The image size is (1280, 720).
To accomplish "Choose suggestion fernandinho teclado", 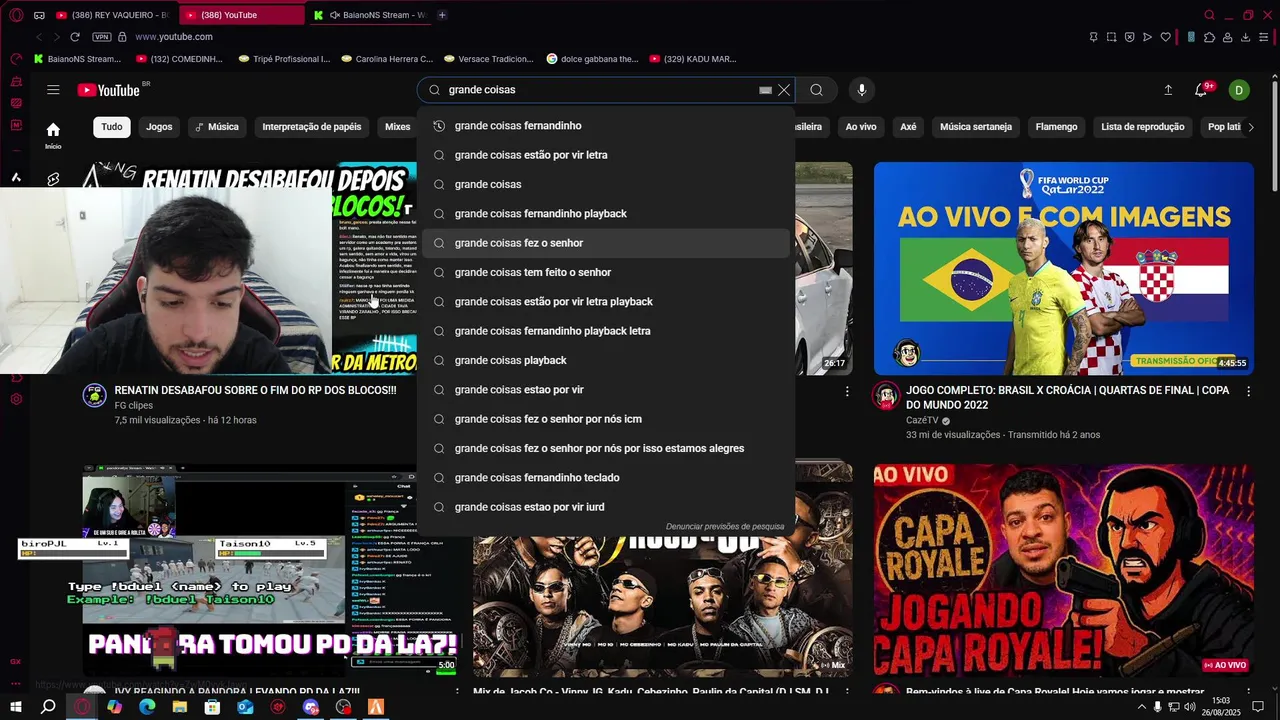I will [x=606, y=478].
